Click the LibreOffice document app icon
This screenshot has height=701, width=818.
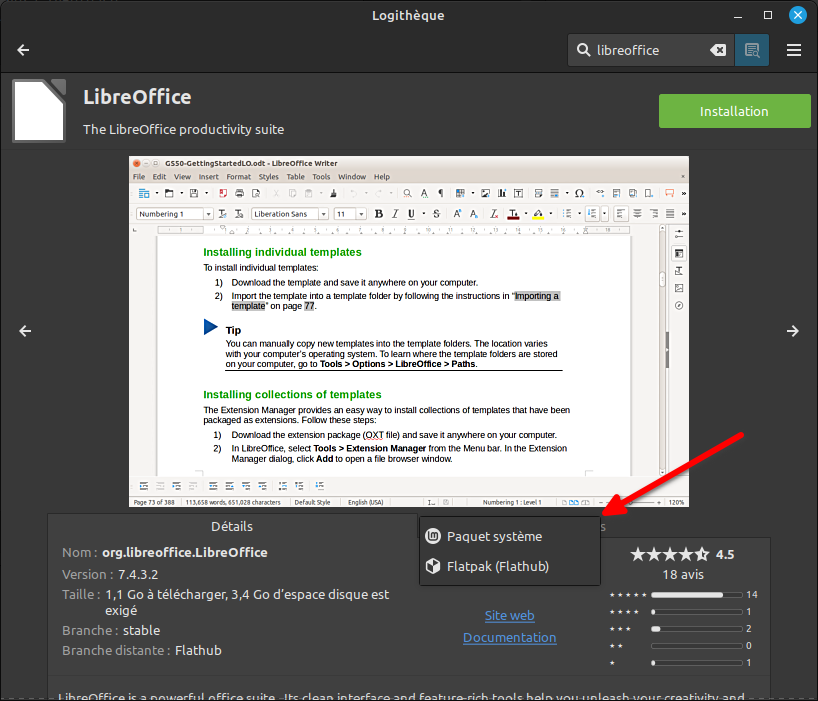click(39, 111)
